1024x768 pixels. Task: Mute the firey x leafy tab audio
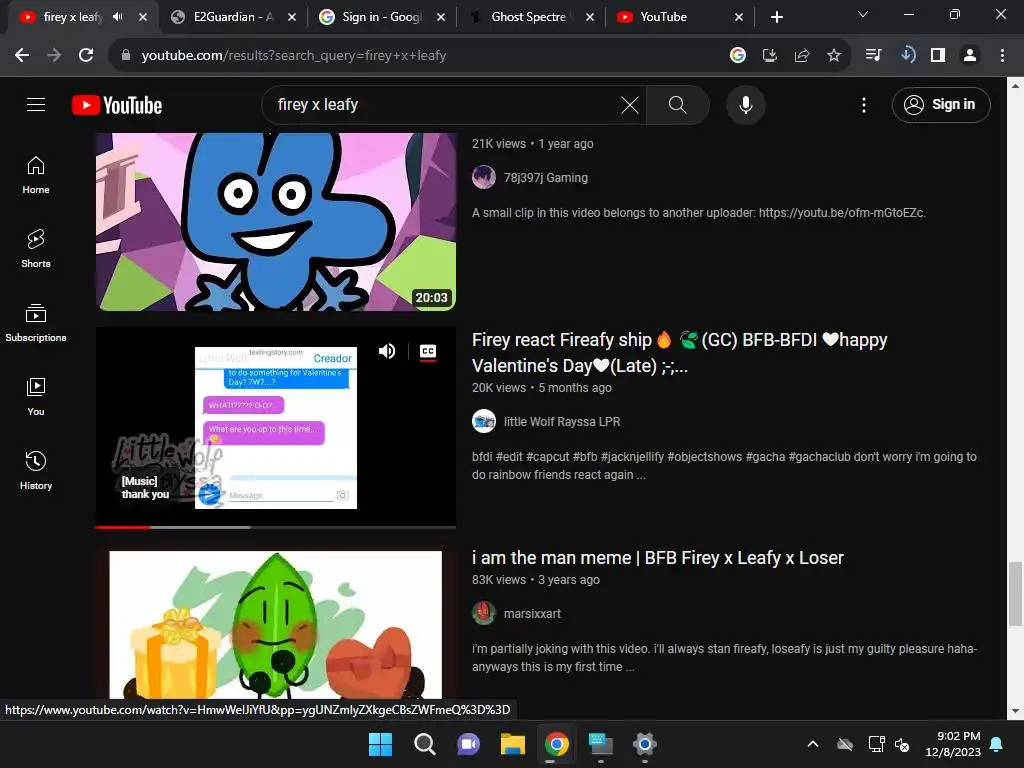[118, 17]
